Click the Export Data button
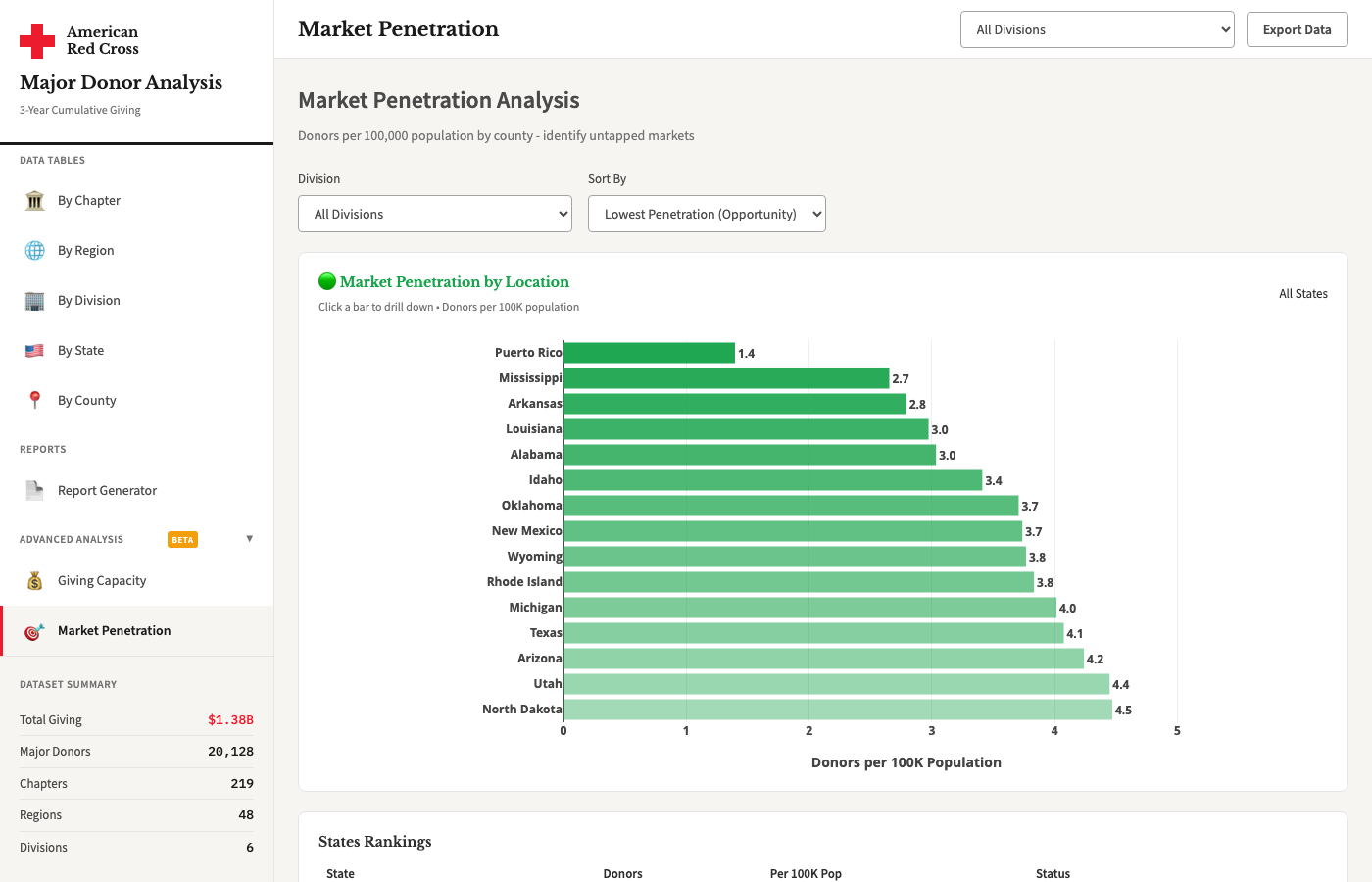Viewport: 1372px width, 882px height. [x=1298, y=29]
